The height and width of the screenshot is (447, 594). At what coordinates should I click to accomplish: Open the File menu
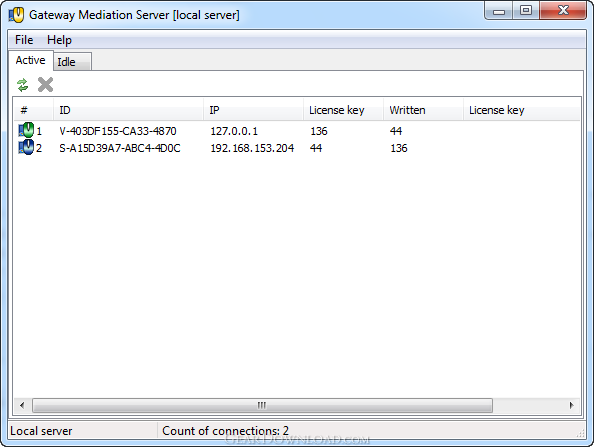coord(24,40)
